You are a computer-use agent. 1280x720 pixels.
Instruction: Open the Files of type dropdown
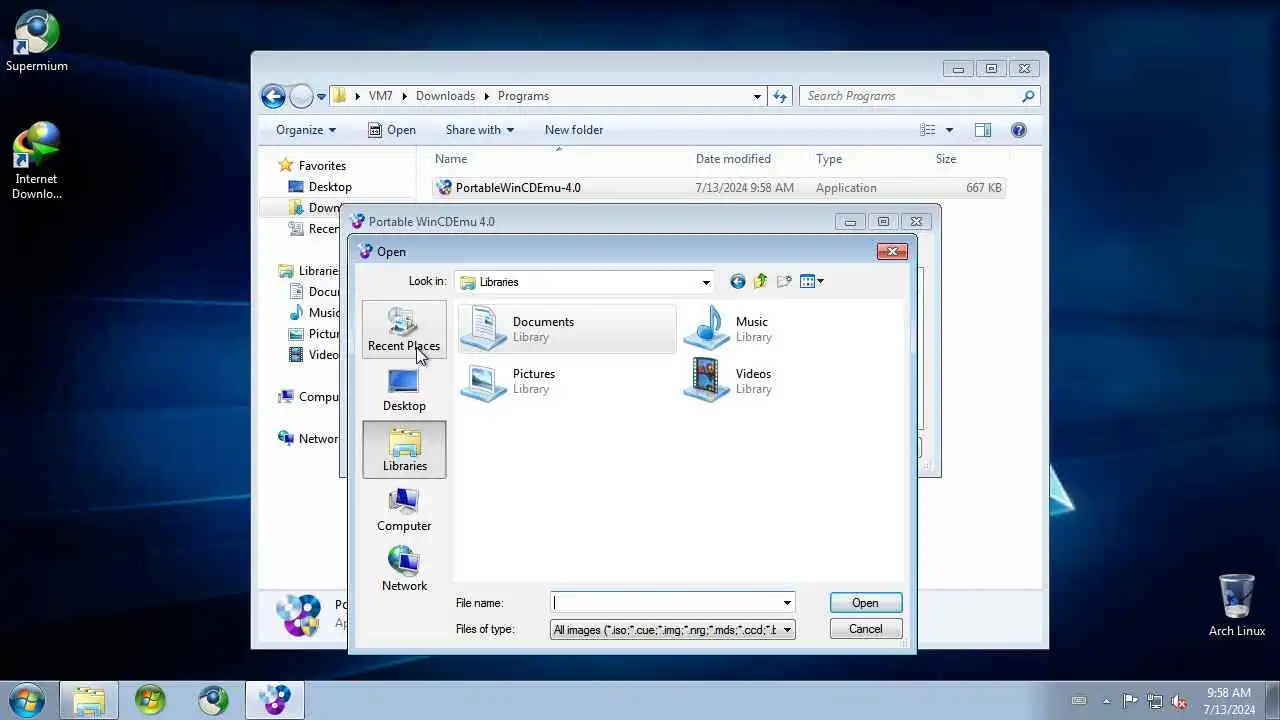pyautogui.click(x=787, y=629)
